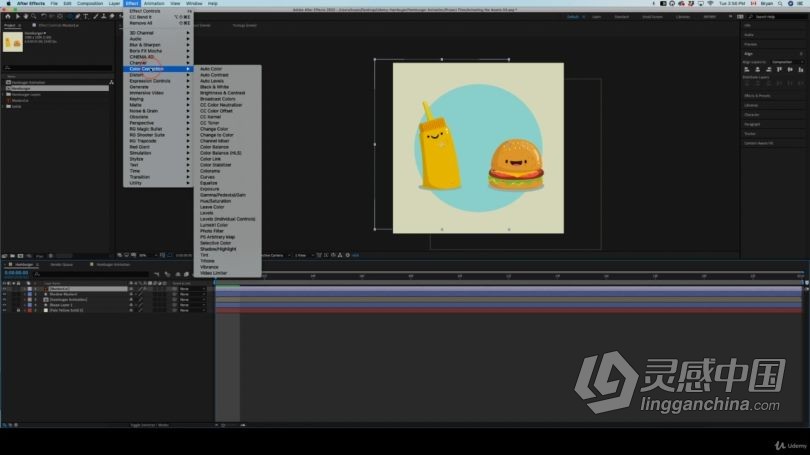Select the Pen tool
The width and height of the screenshot is (810, 455).
(x=77, y=17)
